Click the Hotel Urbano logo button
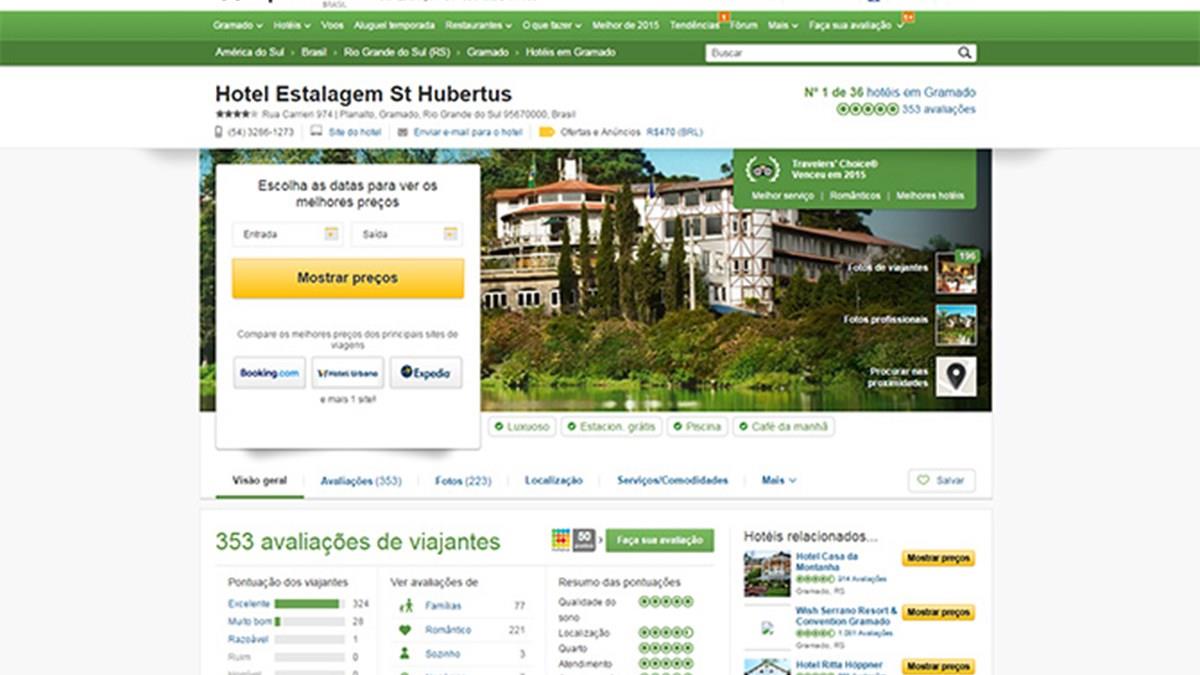This screenshot has width=1200, height=675. [x=347, y=373]
